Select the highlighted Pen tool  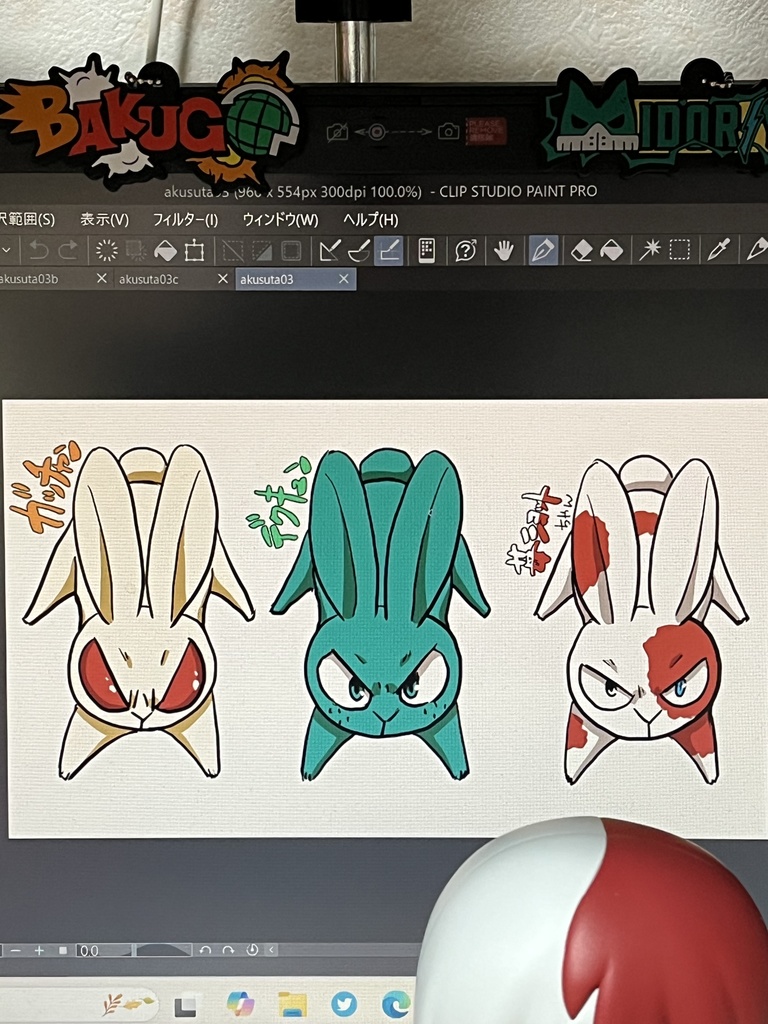(x=543, y=250)
